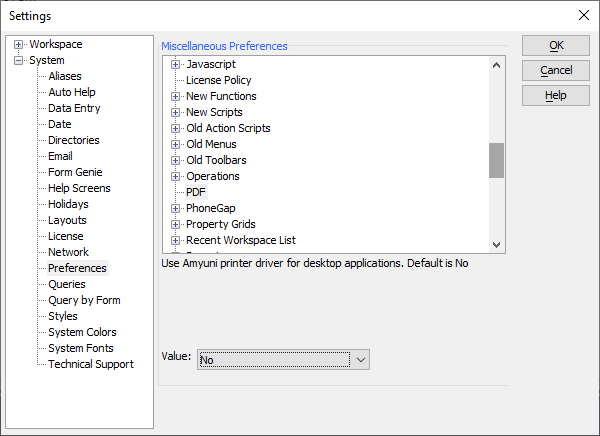
Task: Expand the Old Menus node
Action: pyautogui.click(x=175, y=144)
